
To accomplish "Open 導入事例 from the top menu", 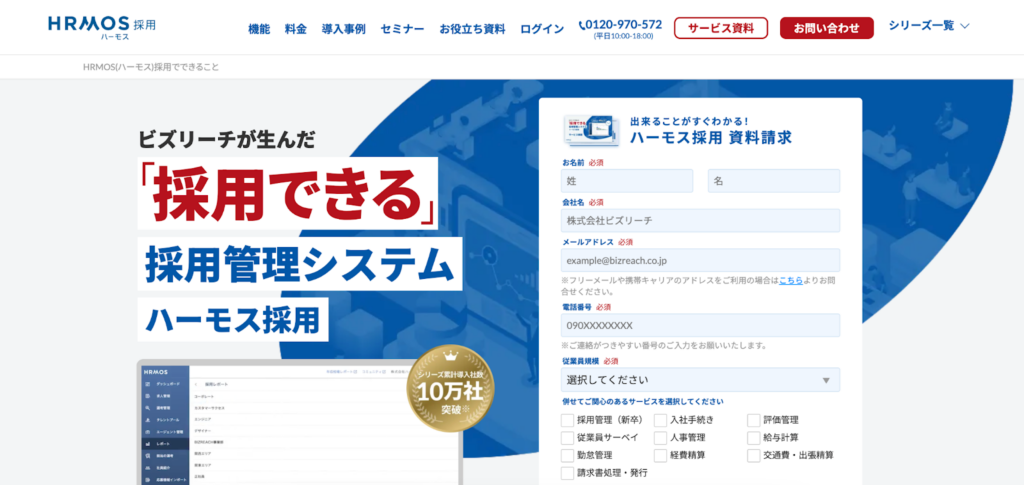I will (x=343, y=29).
